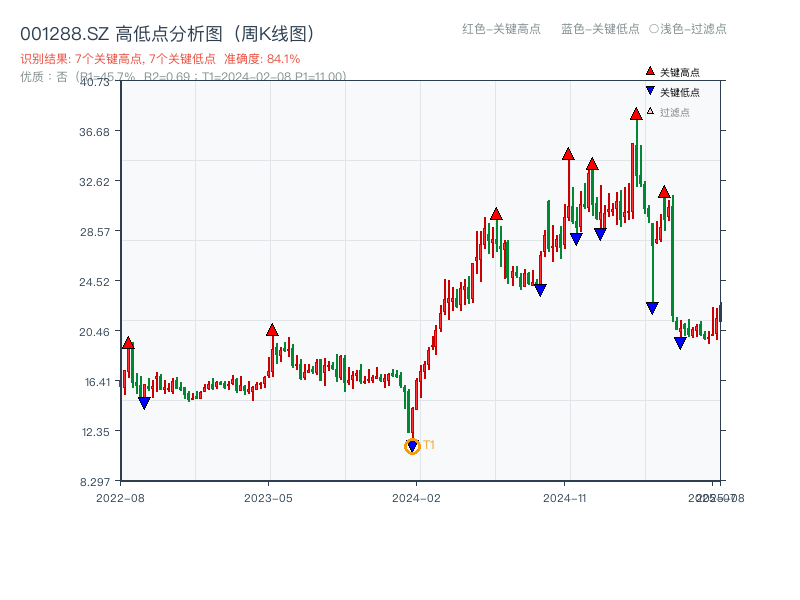Click the 识别结果 7个关键高点 text
800x600 pixels.
pyautogui.click(x=118, y=59)
